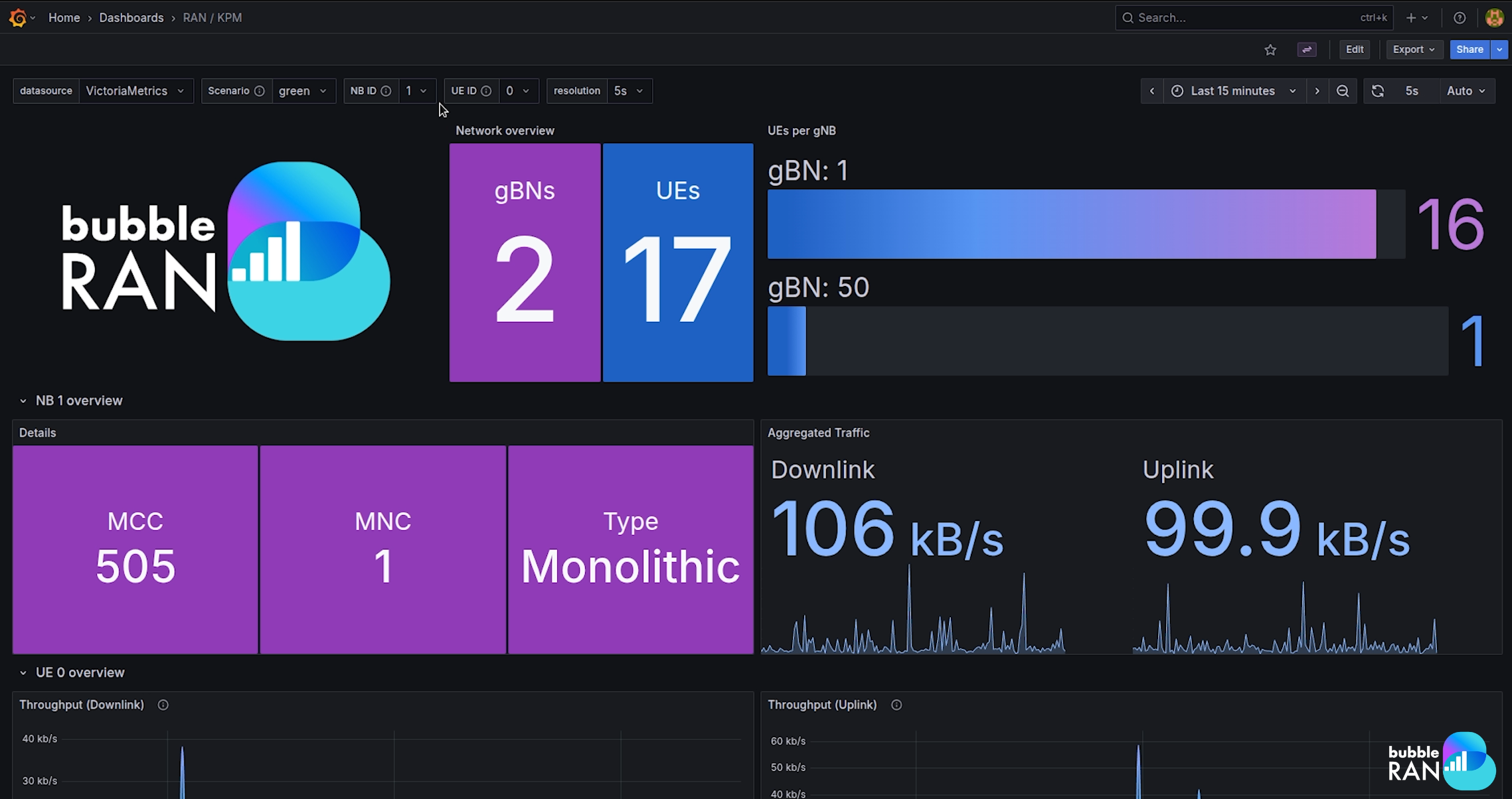Collapse the NB 1 overview row
1512x799 pixels.
click(x=23, y=401)
